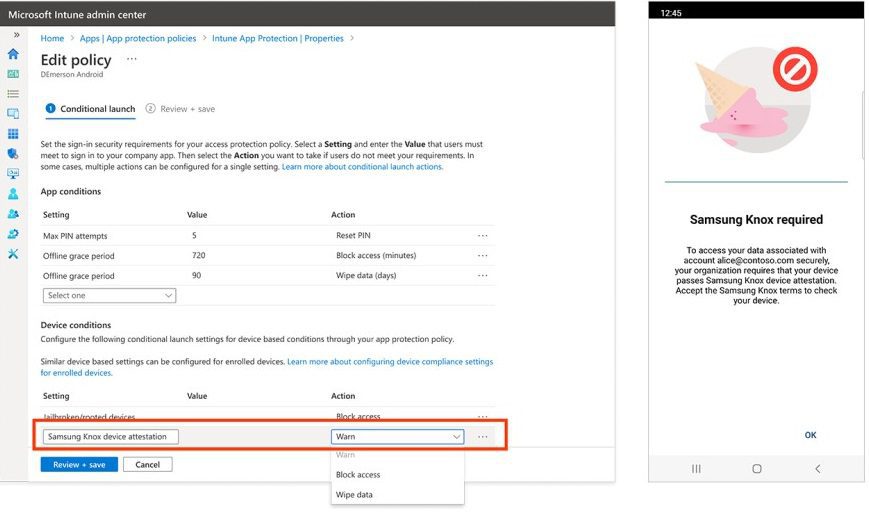
Task: Choose Wipe data from the dropdown list
Action: tap(354, 495)
